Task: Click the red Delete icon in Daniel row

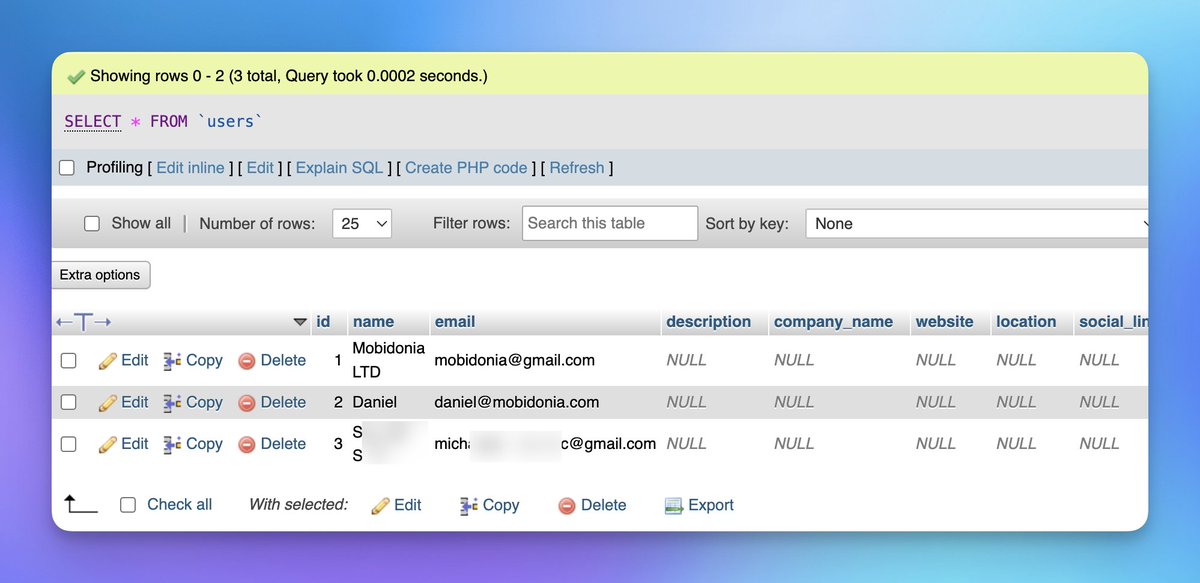Action: (247, 403)
